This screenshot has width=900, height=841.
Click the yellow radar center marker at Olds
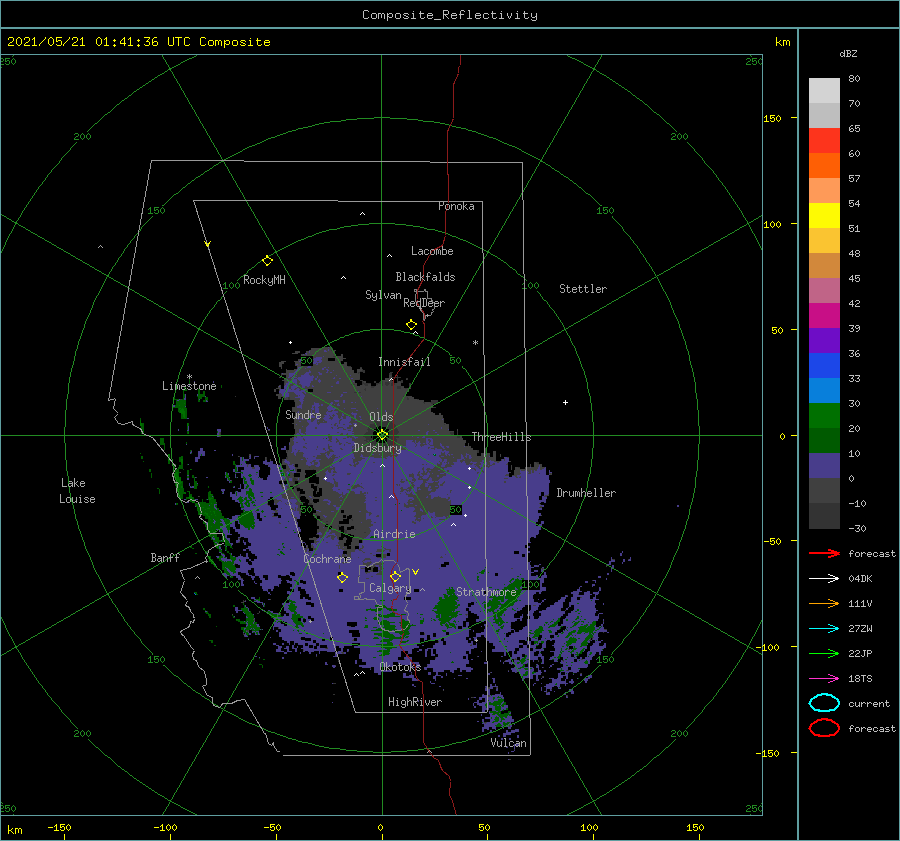pyautogui.click(x=382, y=435)
